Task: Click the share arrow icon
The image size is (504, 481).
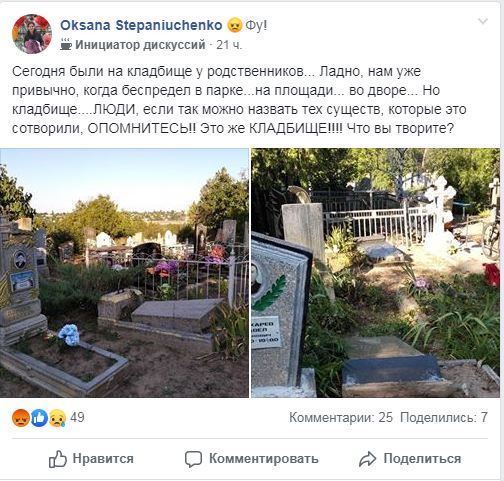Action: [x=367, y=459]
